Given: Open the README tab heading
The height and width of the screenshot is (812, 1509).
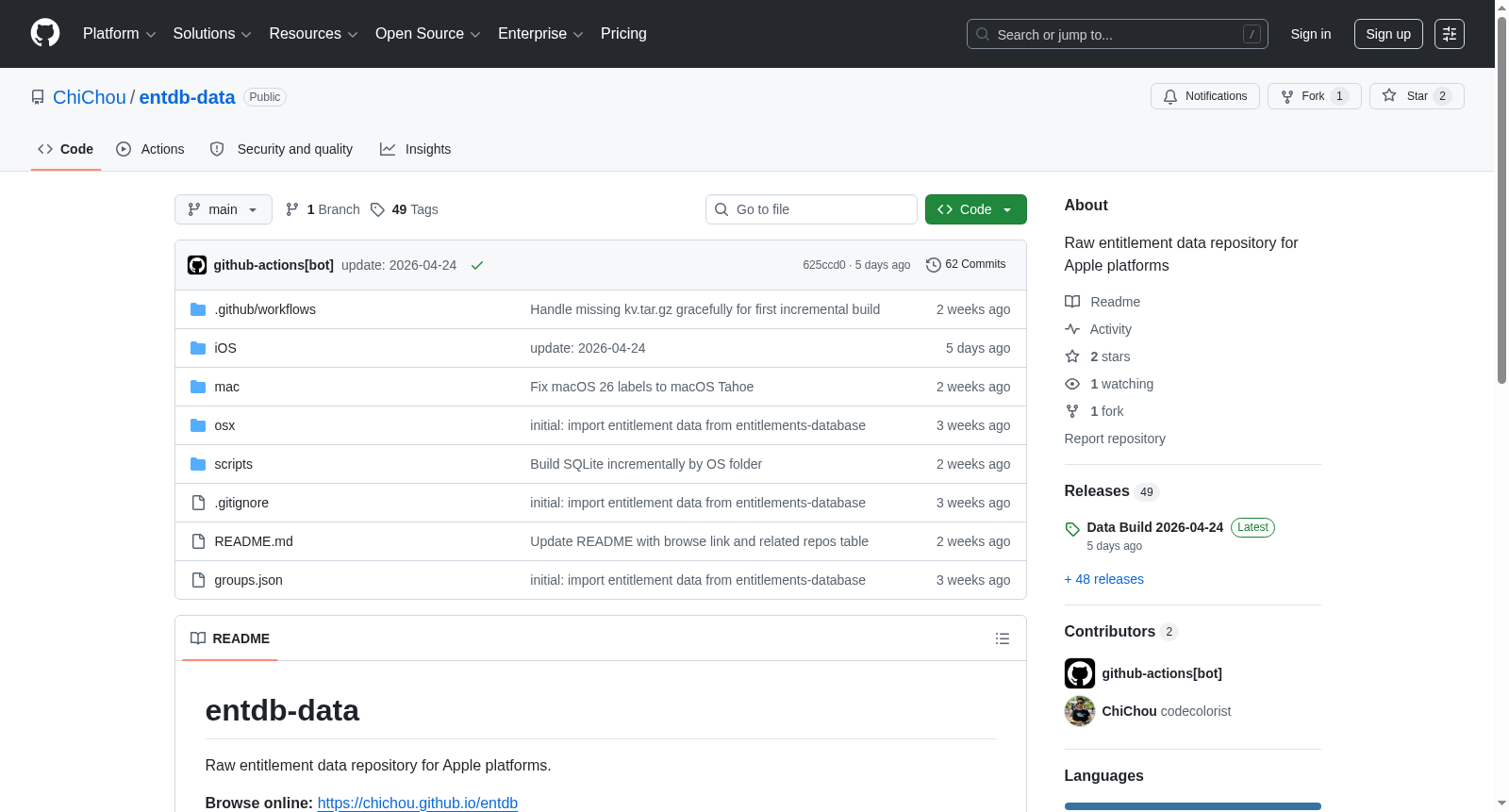Looking at the screenshot, I should coord(230,638).
